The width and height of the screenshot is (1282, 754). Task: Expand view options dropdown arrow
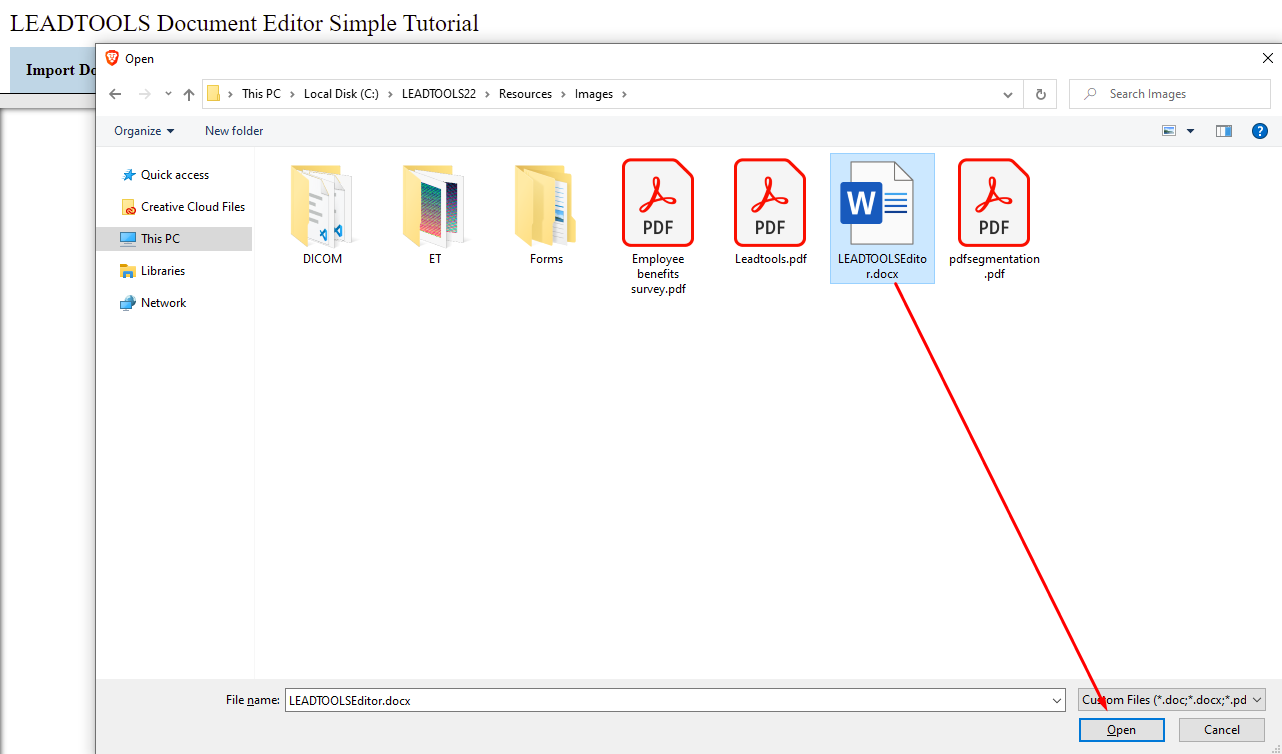1190,131
